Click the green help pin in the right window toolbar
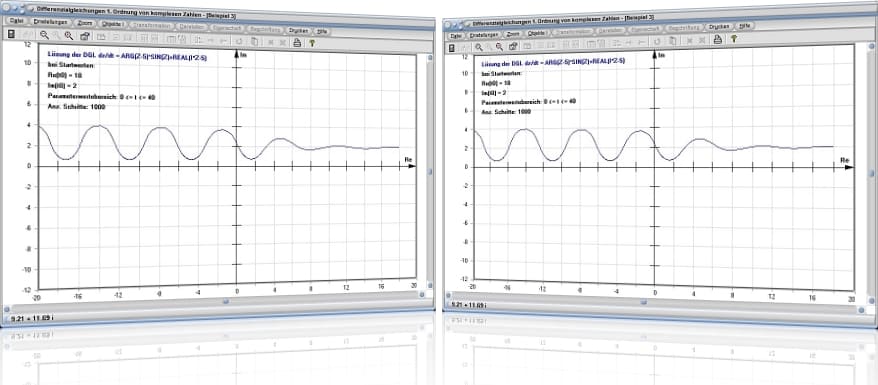Screen dimensions: 878x385 734,39
